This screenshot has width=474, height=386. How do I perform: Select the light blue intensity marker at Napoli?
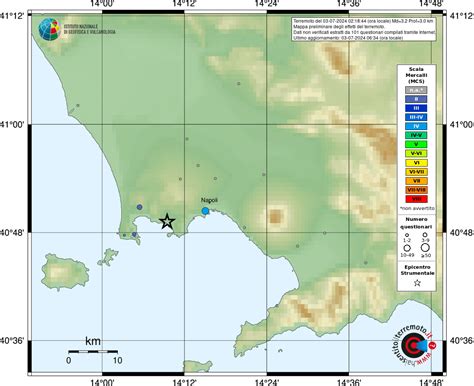pyautogui.click(x=205, y=211)
